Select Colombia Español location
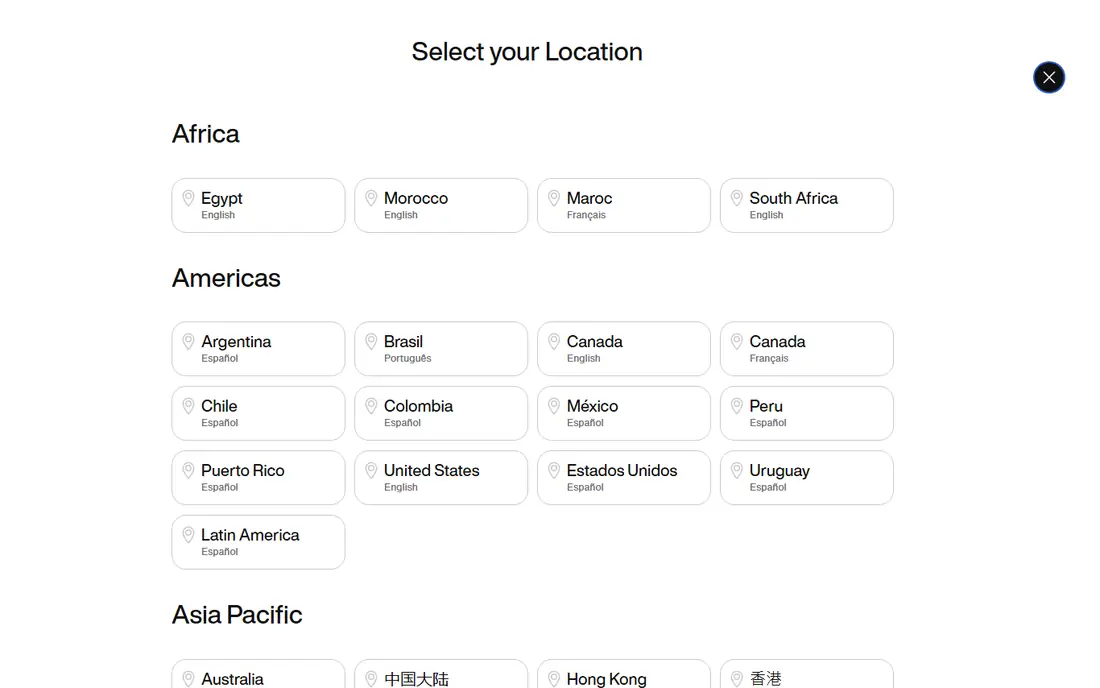Viewport: 1100px width, 688px height. 441,413
